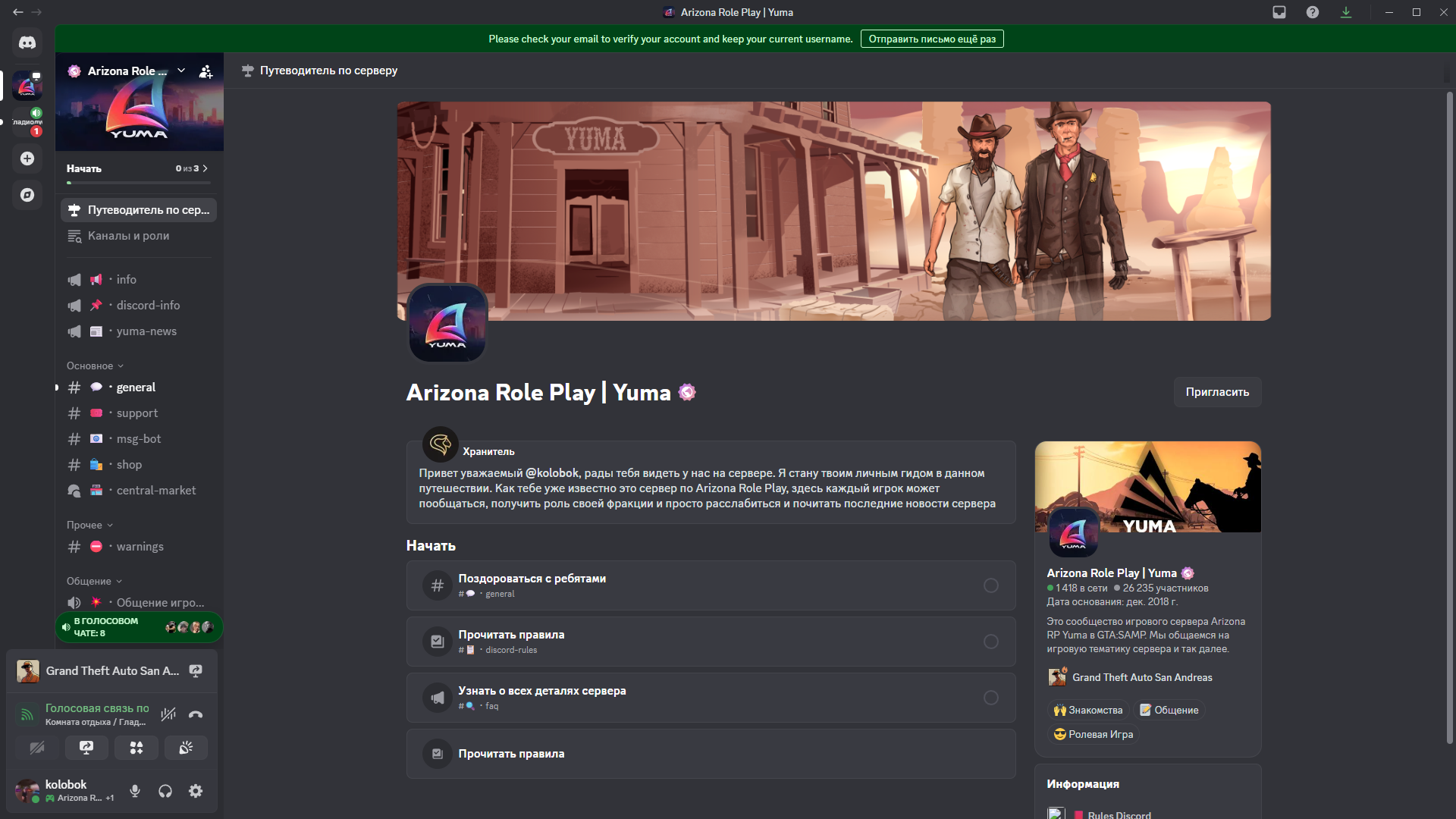Click the download update icon
Viewport: 1456px width, 819px height.
(x=1346, y=12)
